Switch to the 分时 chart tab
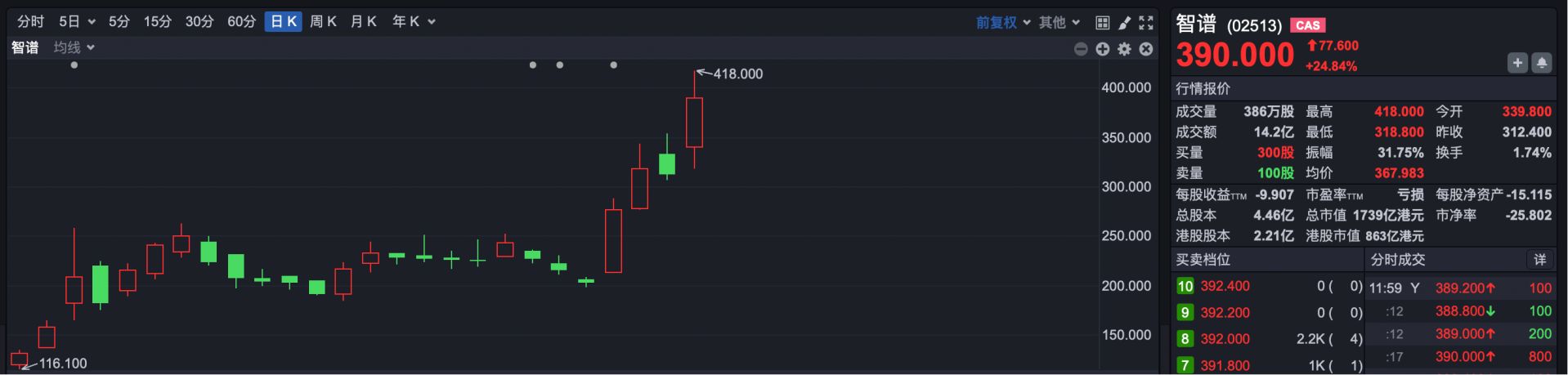1568x375 pixels. click(31, 21)
